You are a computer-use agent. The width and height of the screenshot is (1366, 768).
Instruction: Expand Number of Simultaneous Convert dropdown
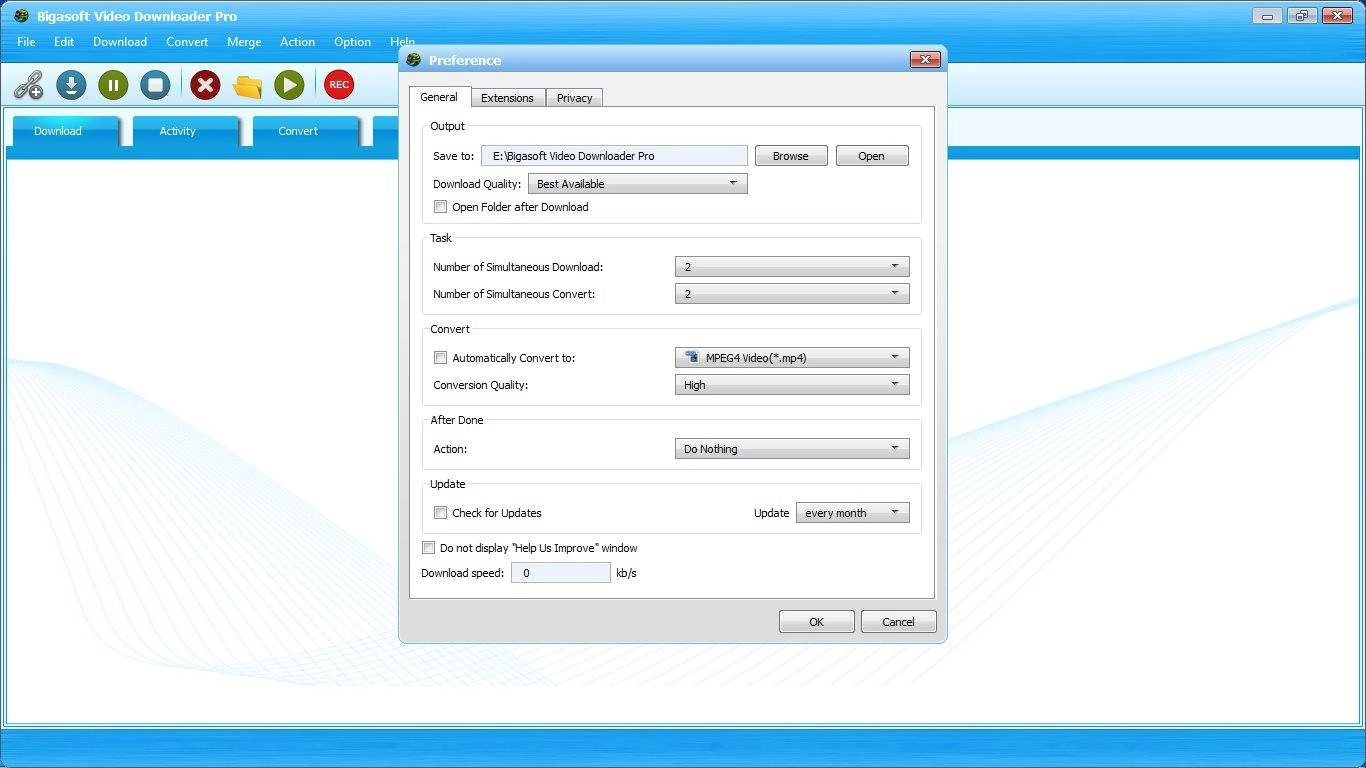(x=792, y=294)
